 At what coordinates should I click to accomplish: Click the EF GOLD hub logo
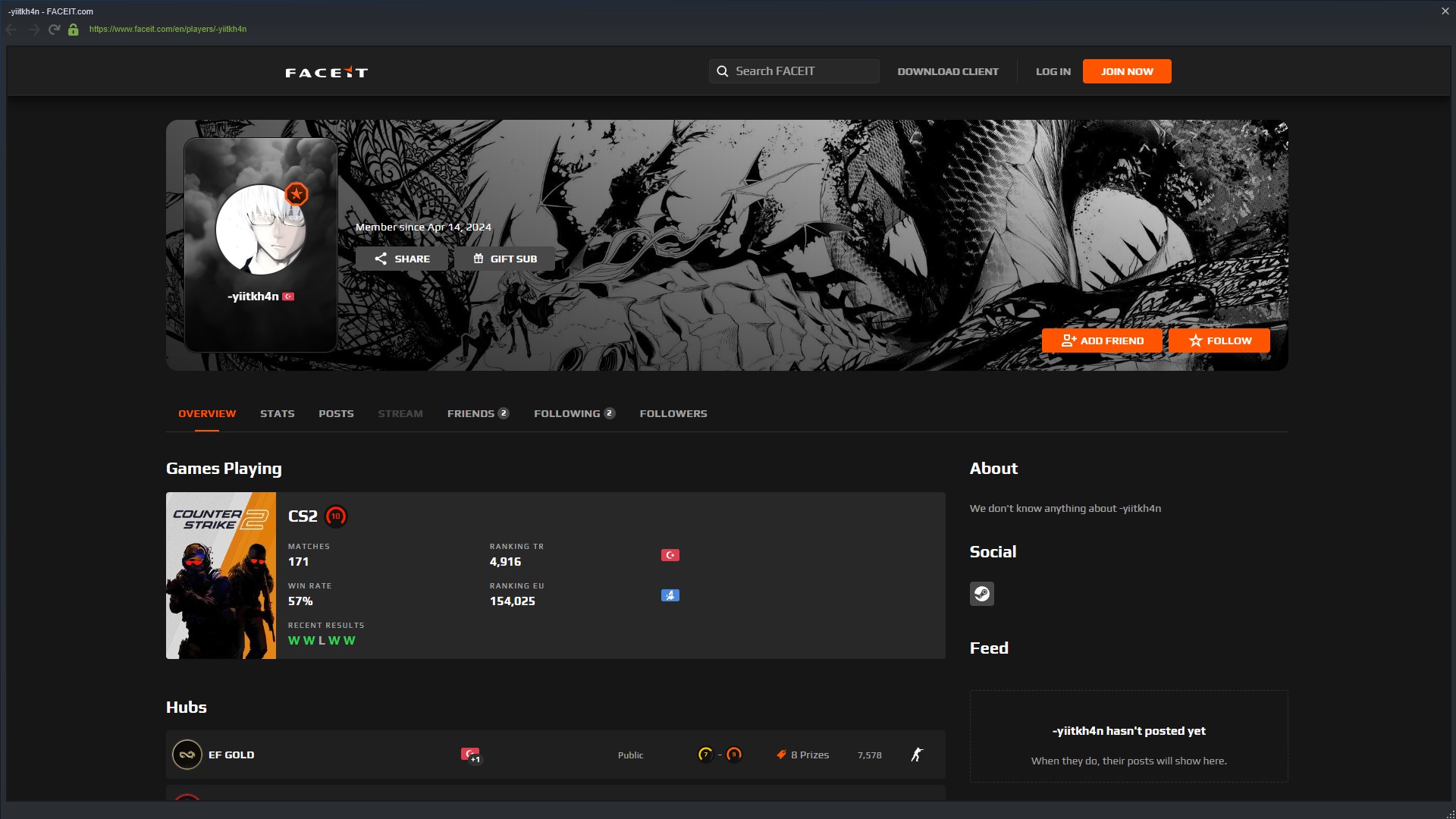[x=187, y=755]
